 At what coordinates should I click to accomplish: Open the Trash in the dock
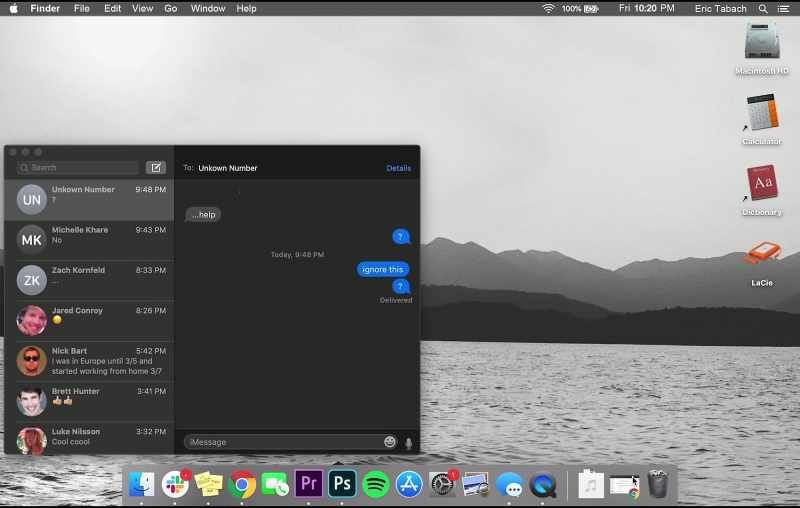pyautogui.click(x=658, y=484)
